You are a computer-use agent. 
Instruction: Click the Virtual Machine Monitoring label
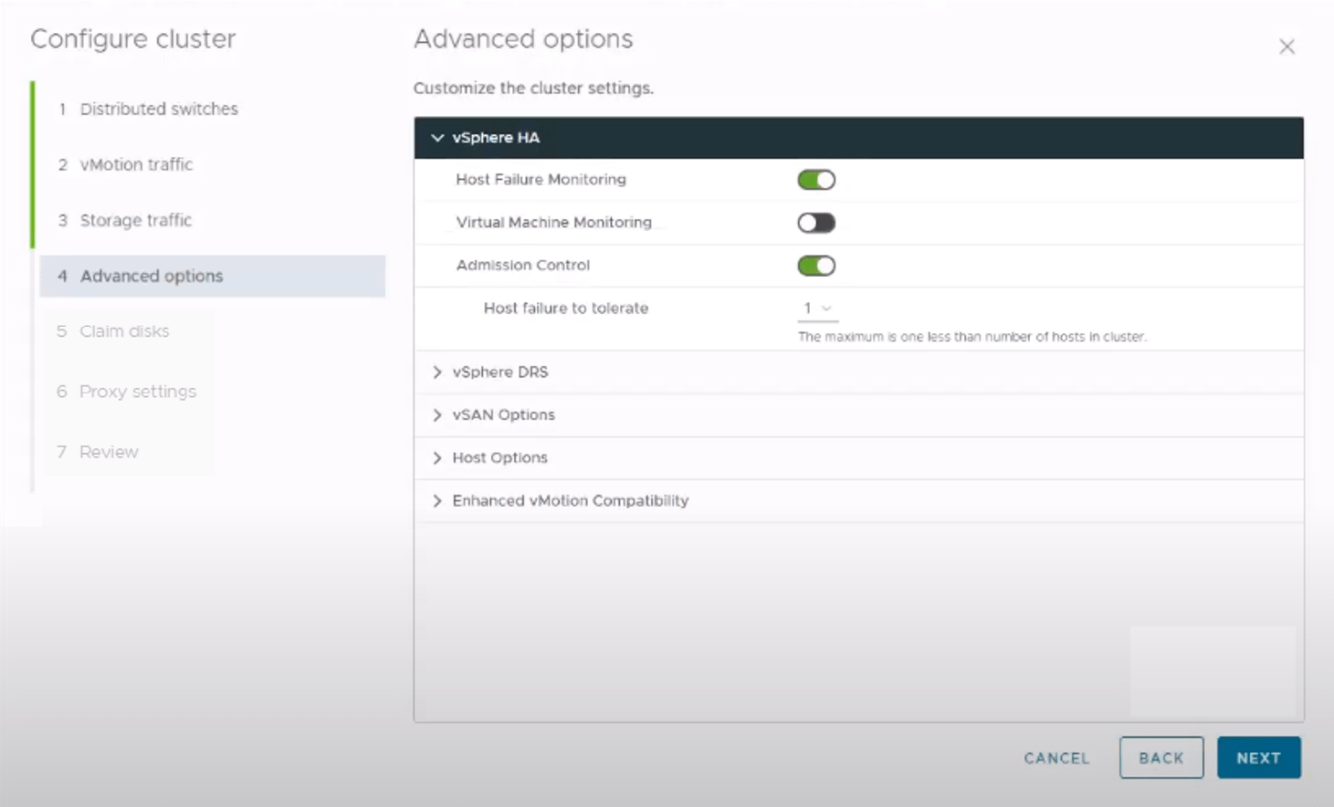pos(554,223)
